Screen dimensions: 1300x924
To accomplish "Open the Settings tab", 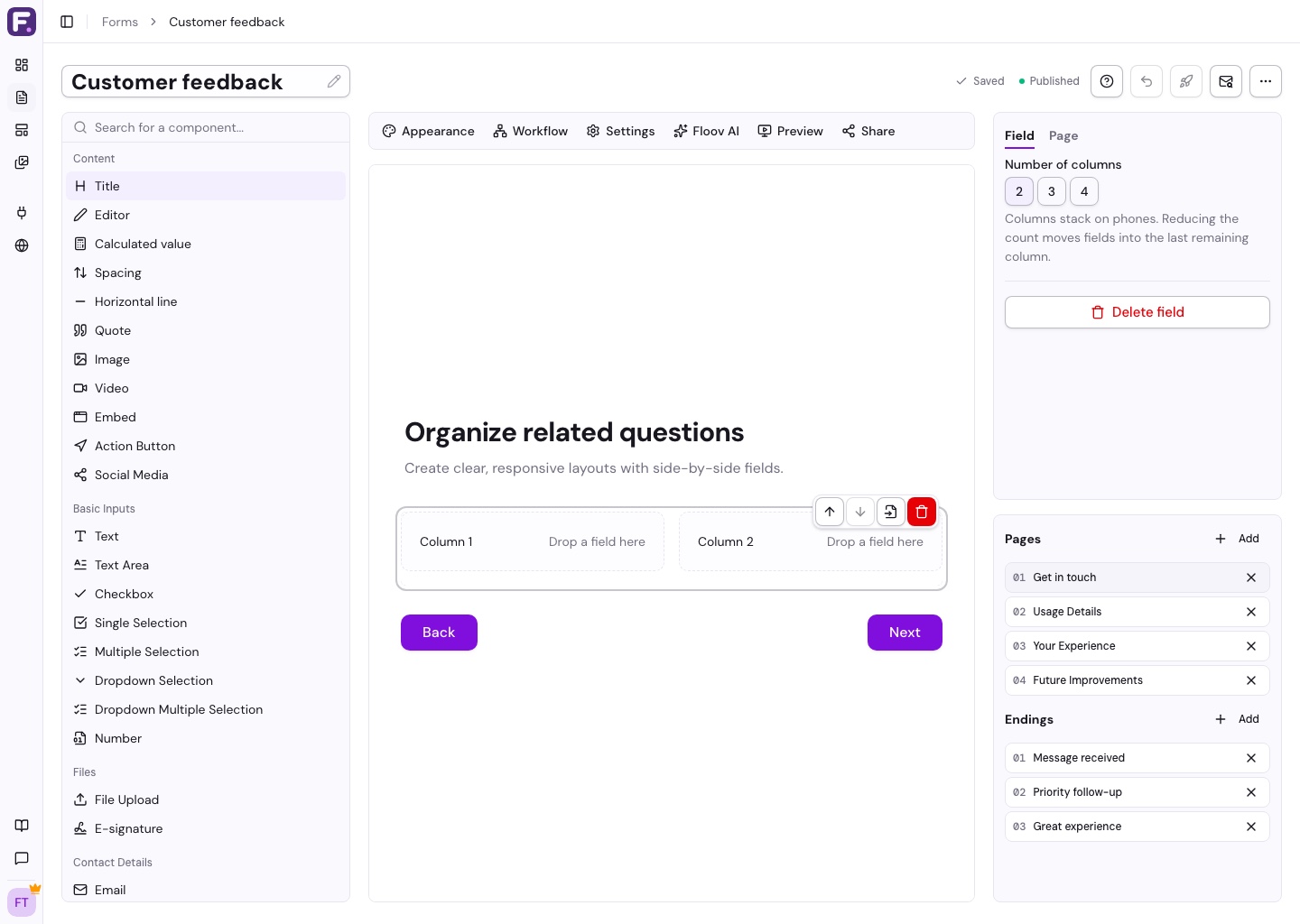I will [620, 131].
